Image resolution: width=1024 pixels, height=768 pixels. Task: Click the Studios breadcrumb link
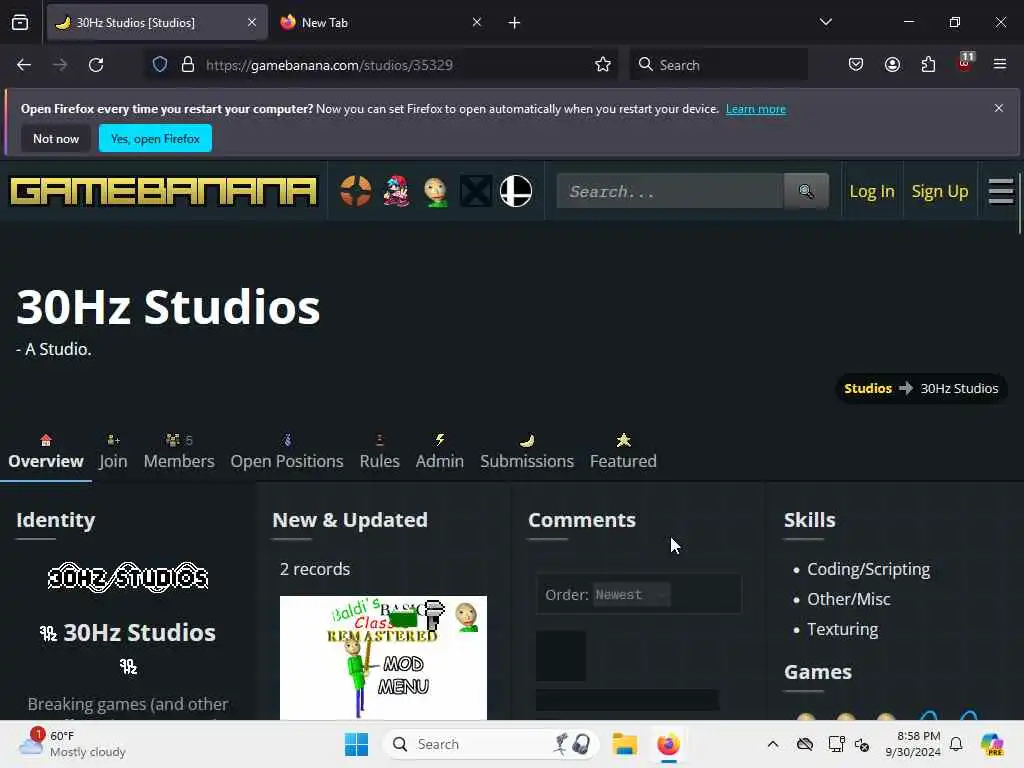coord(868,388)
